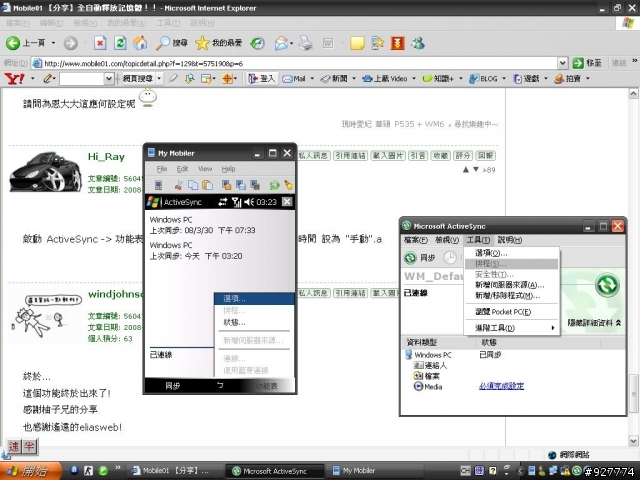
Task: Click Cut scissors icon in My Mobiler
Action: 178,185
